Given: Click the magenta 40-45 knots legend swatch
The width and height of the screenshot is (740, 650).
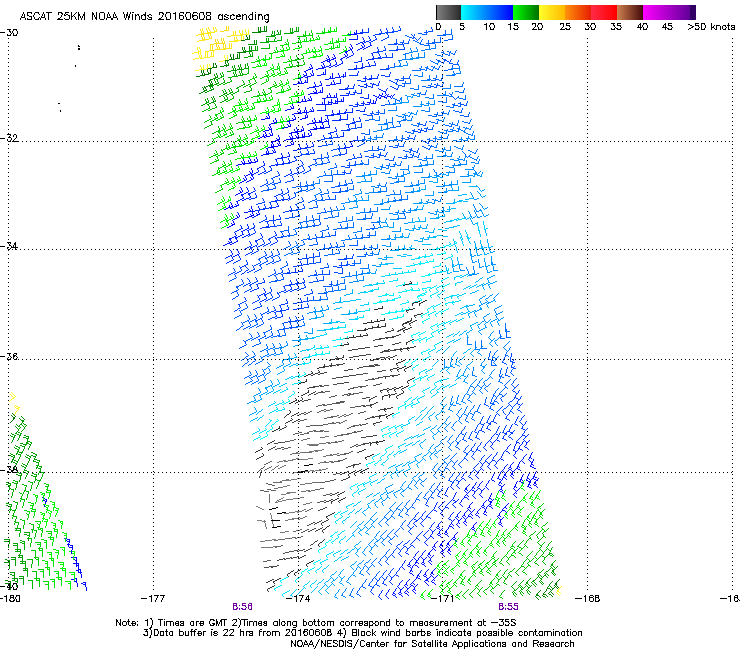Looking at the screenshot, I should click(656, 12).
